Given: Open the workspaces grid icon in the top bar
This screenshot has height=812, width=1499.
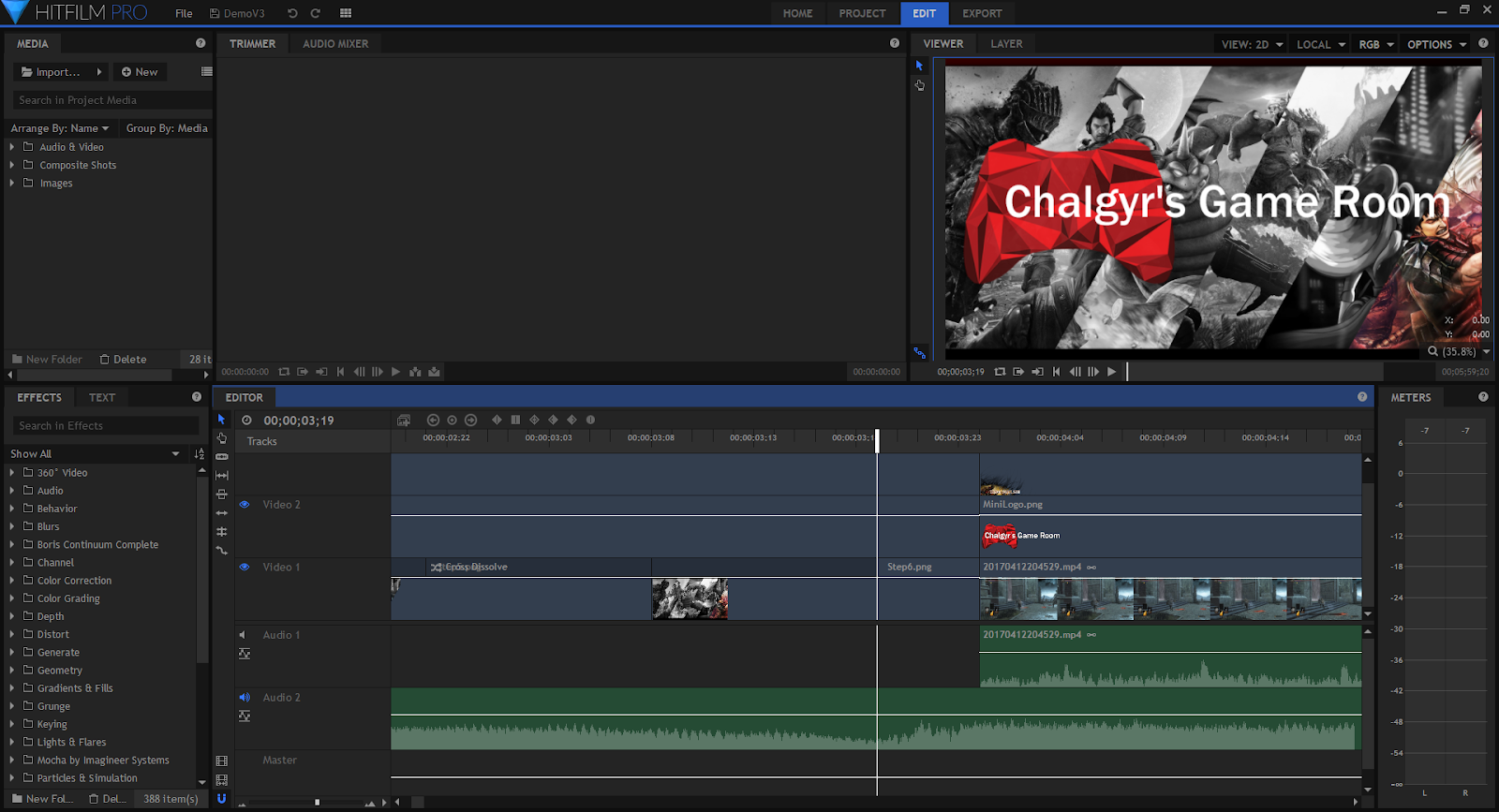Looking at the screenshot, I should tap(346, 13).
